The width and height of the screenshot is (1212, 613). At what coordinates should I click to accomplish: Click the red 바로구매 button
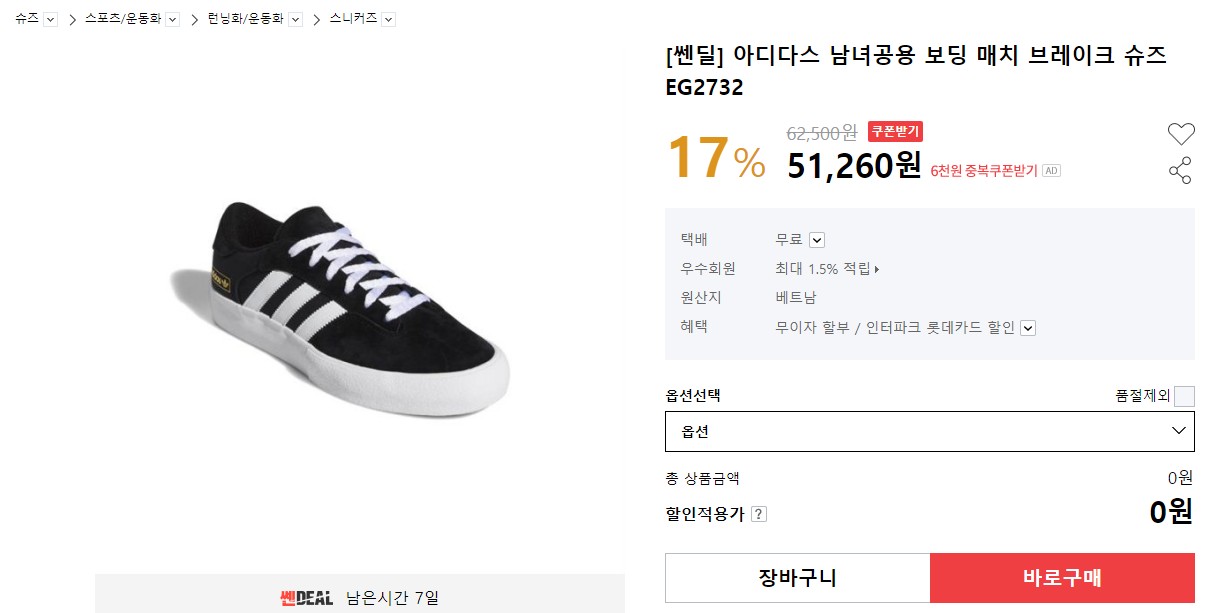pyautogui.click(x=1062, y=578)
